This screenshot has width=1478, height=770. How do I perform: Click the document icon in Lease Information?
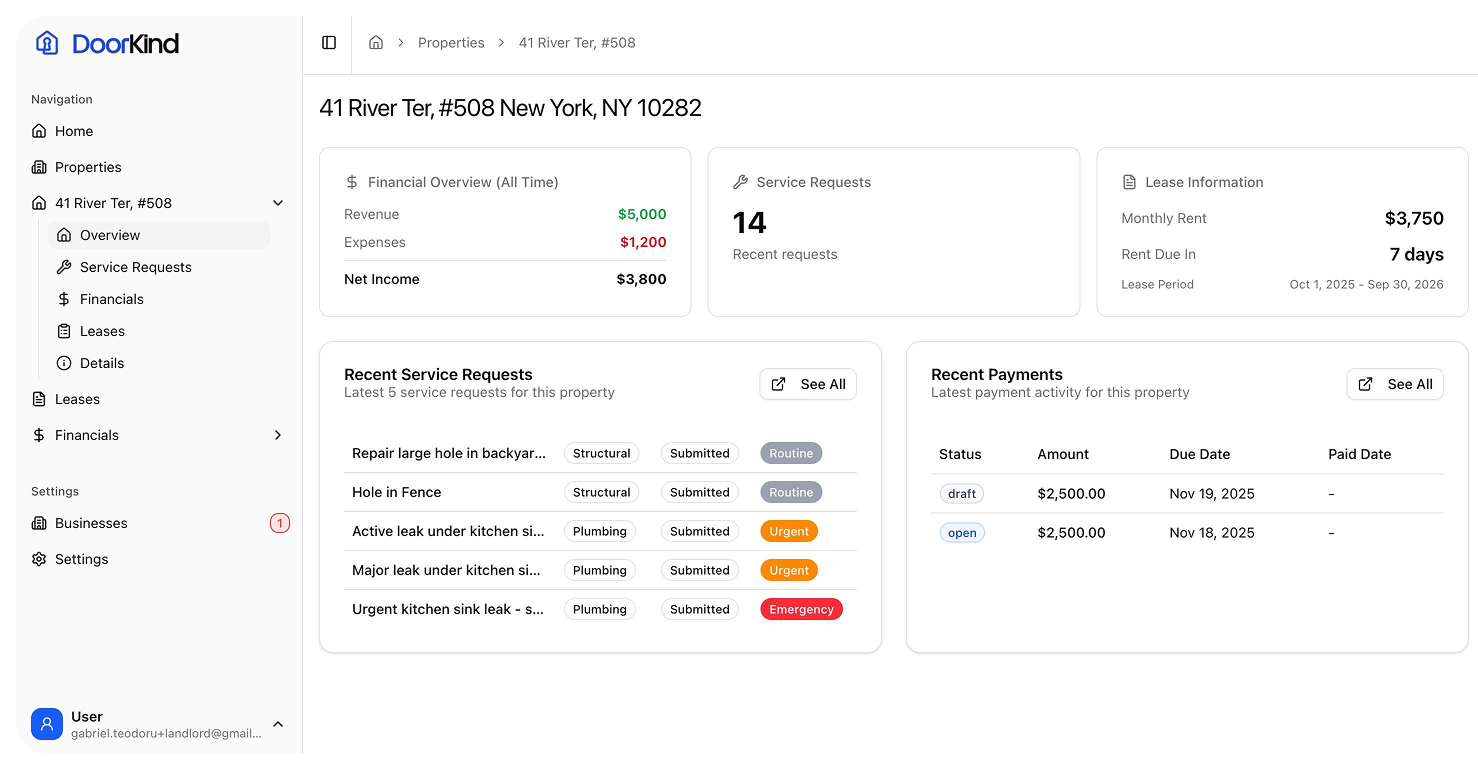1129,182
